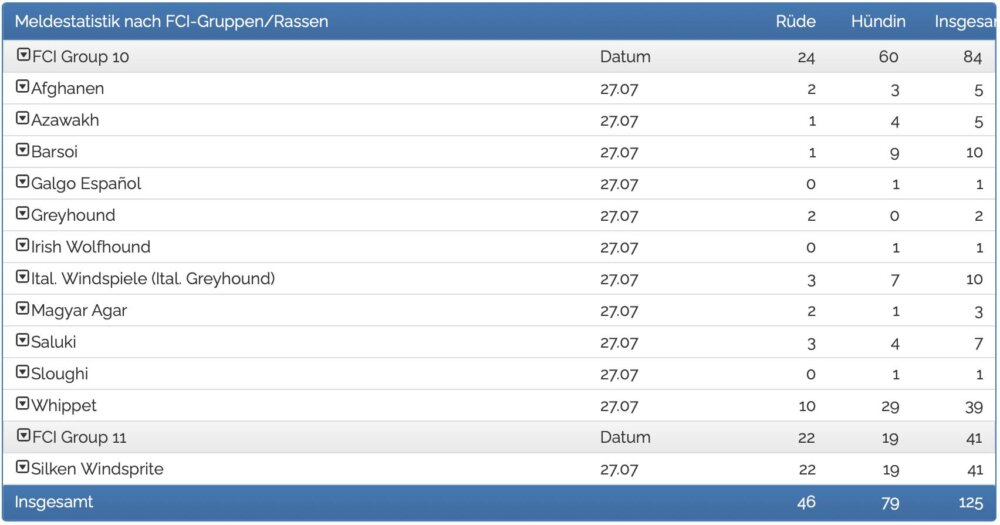Screen dimensions: 1000x525
Task: Click the Sloughi expand arrow icon
Action: [x=22, y=372]
